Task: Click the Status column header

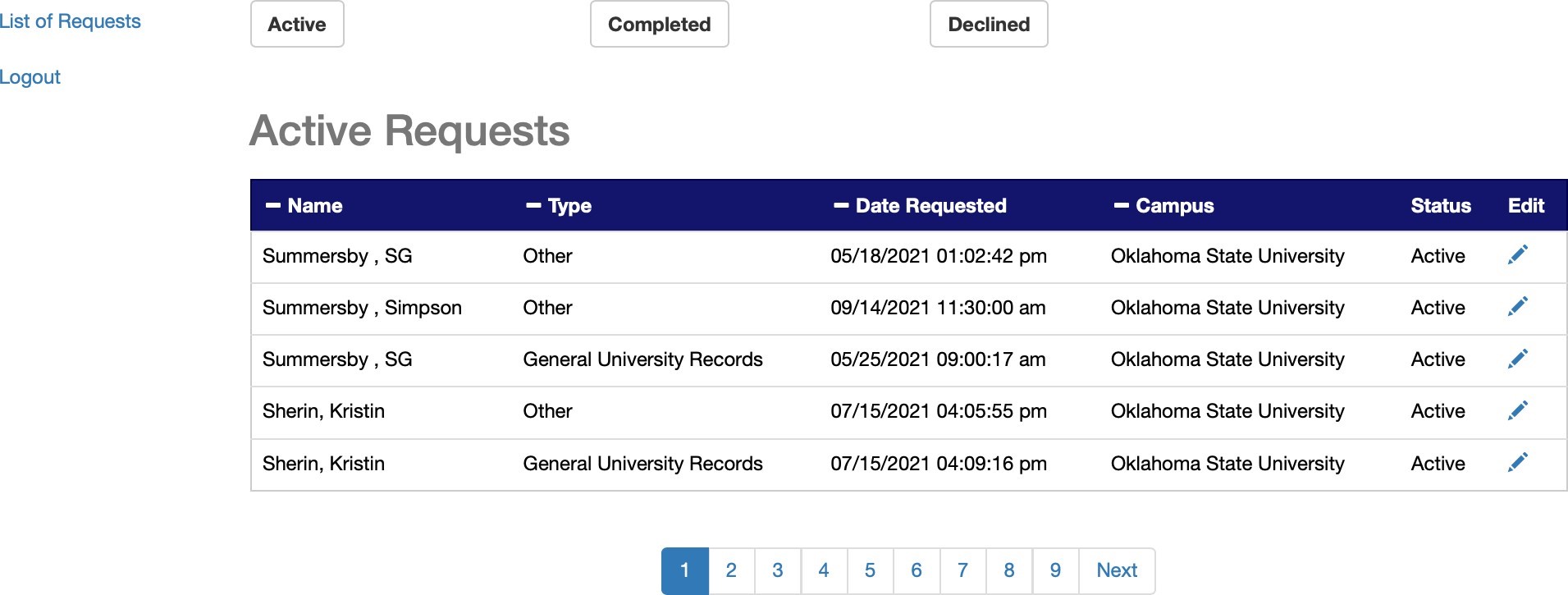Action: (x=1441, y=206)
